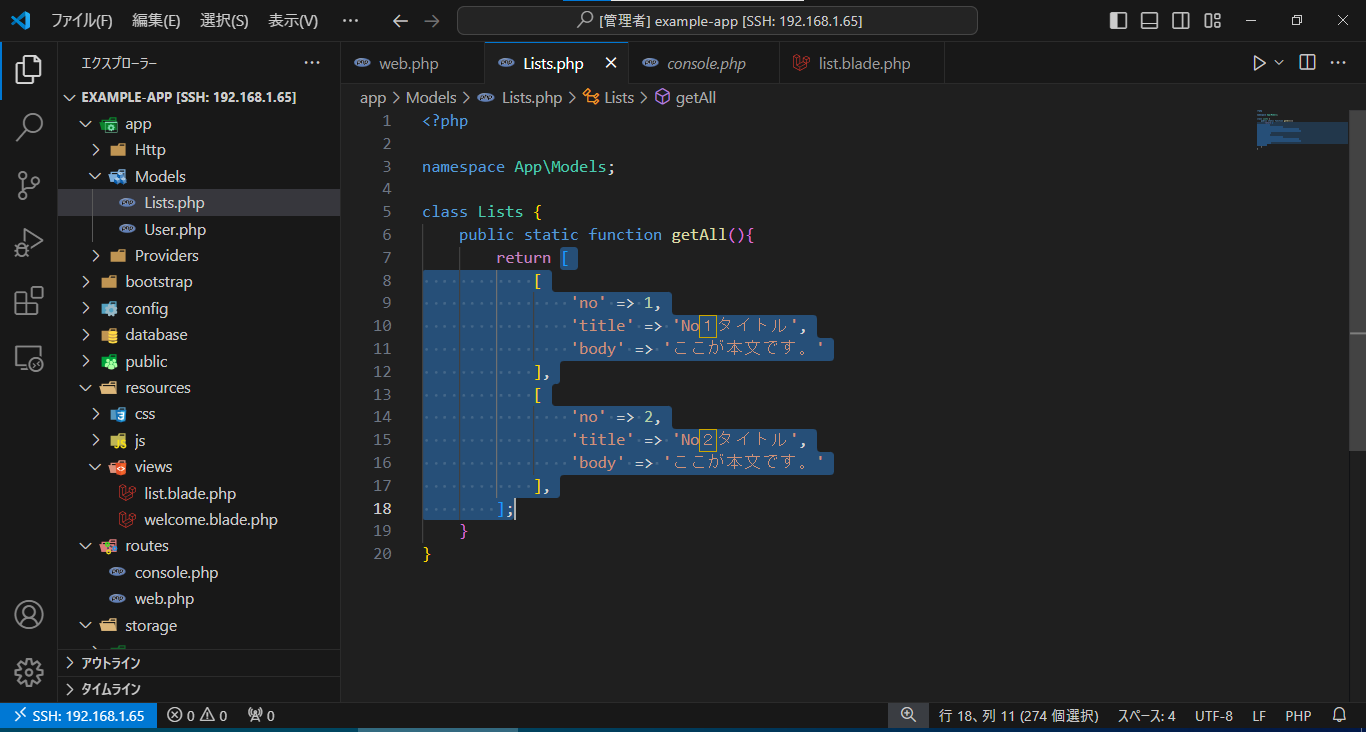The width and height of the screenshot is (1366, 732).
Task: Collapse the Models folder
Action: tap(199, 176)
